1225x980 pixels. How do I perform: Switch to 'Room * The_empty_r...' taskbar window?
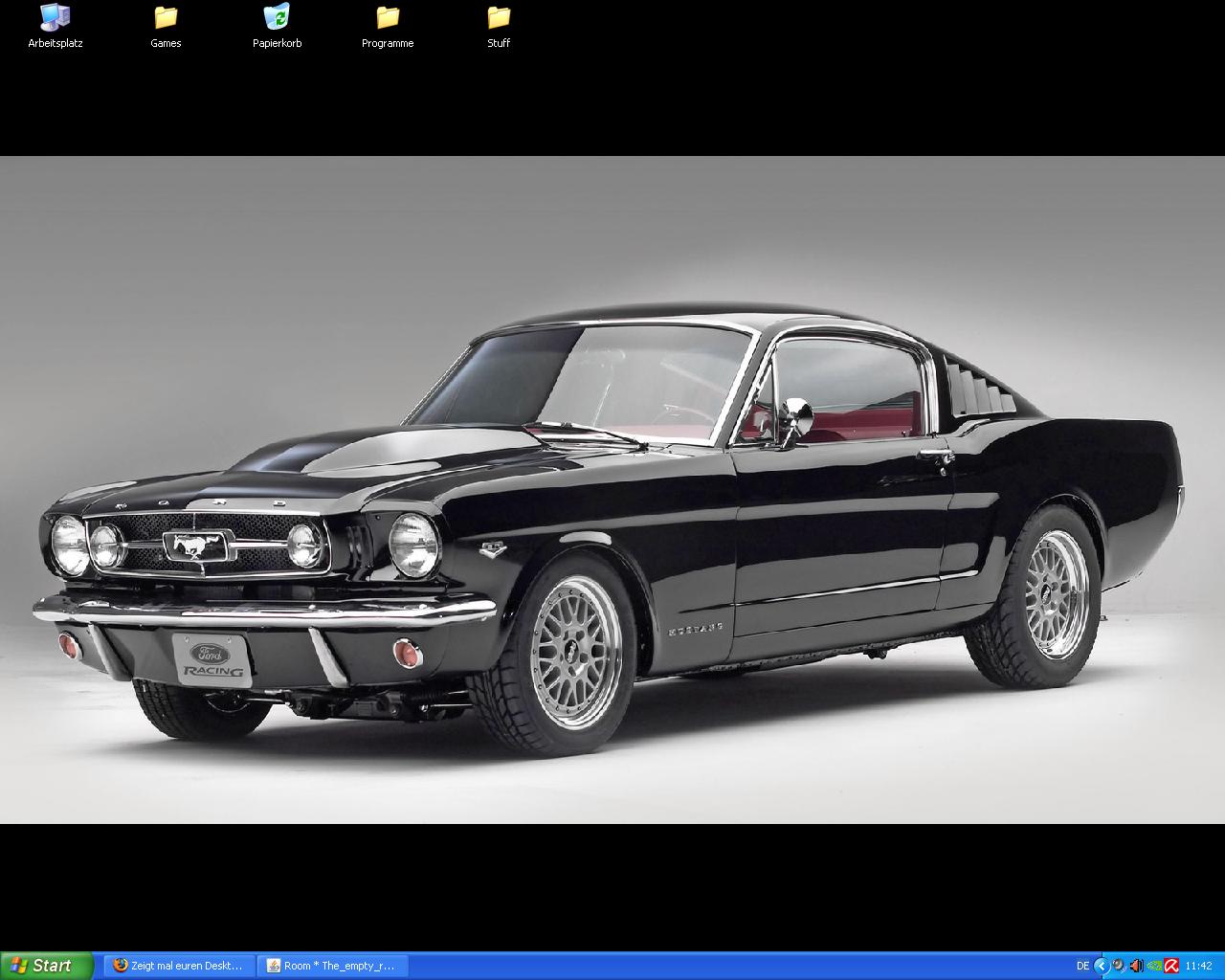(332, 966)
